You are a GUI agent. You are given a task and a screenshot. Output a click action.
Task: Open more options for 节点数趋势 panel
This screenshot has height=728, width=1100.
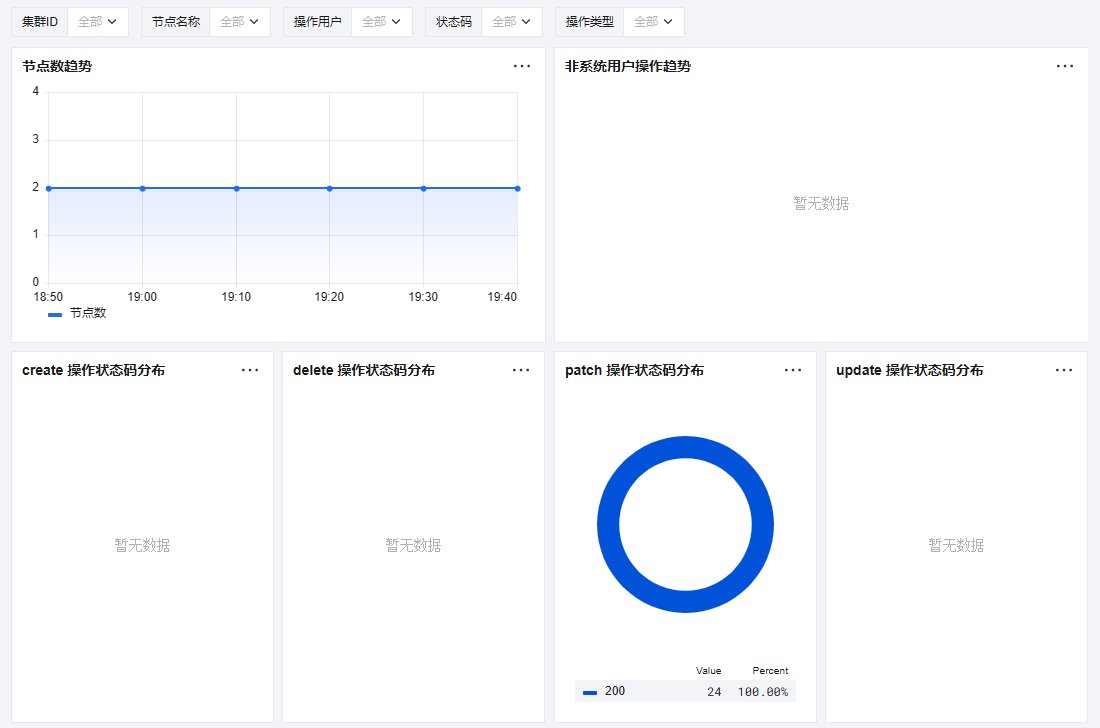coord(522,66)
